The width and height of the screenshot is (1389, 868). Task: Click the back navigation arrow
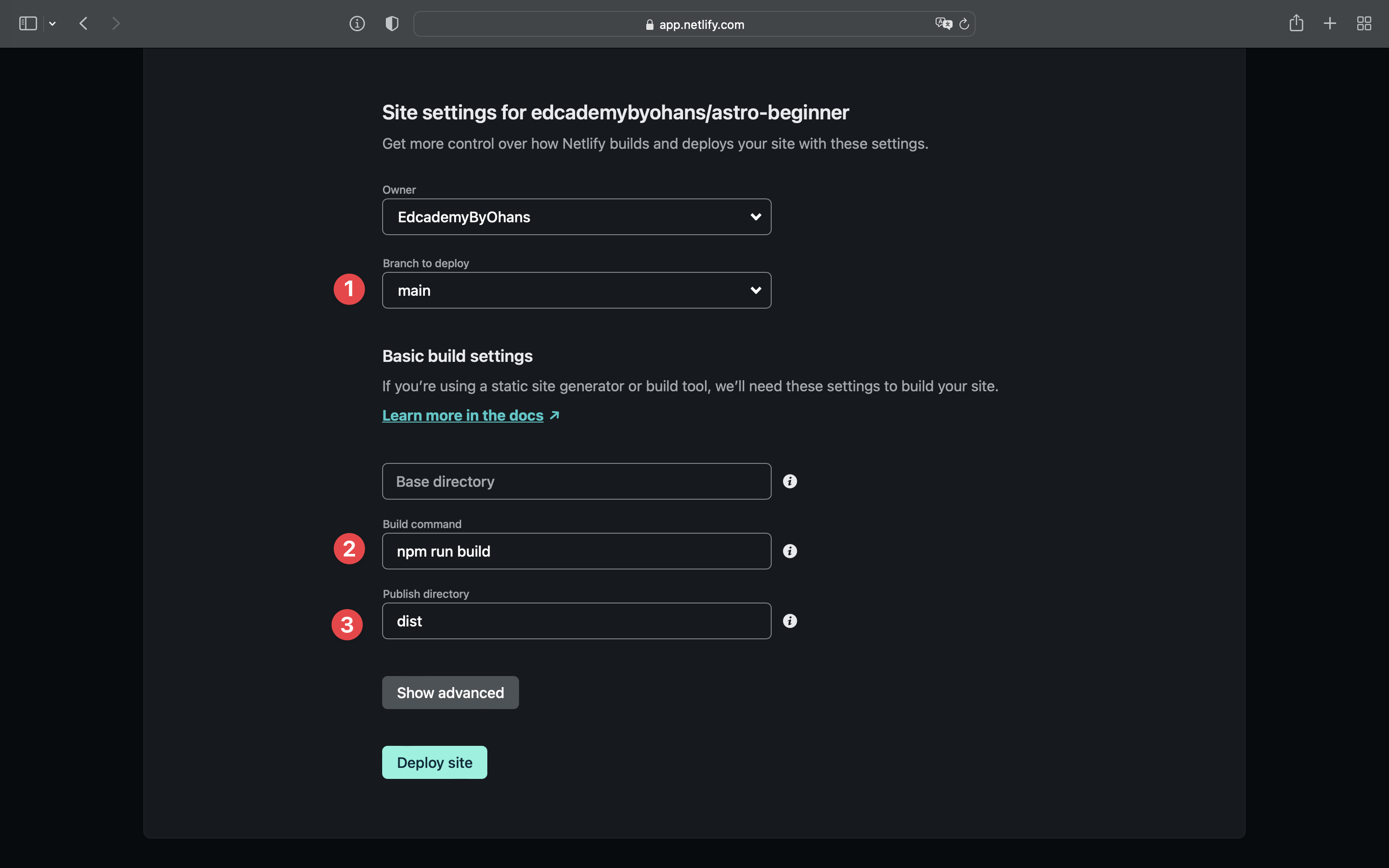pos(84,23)
